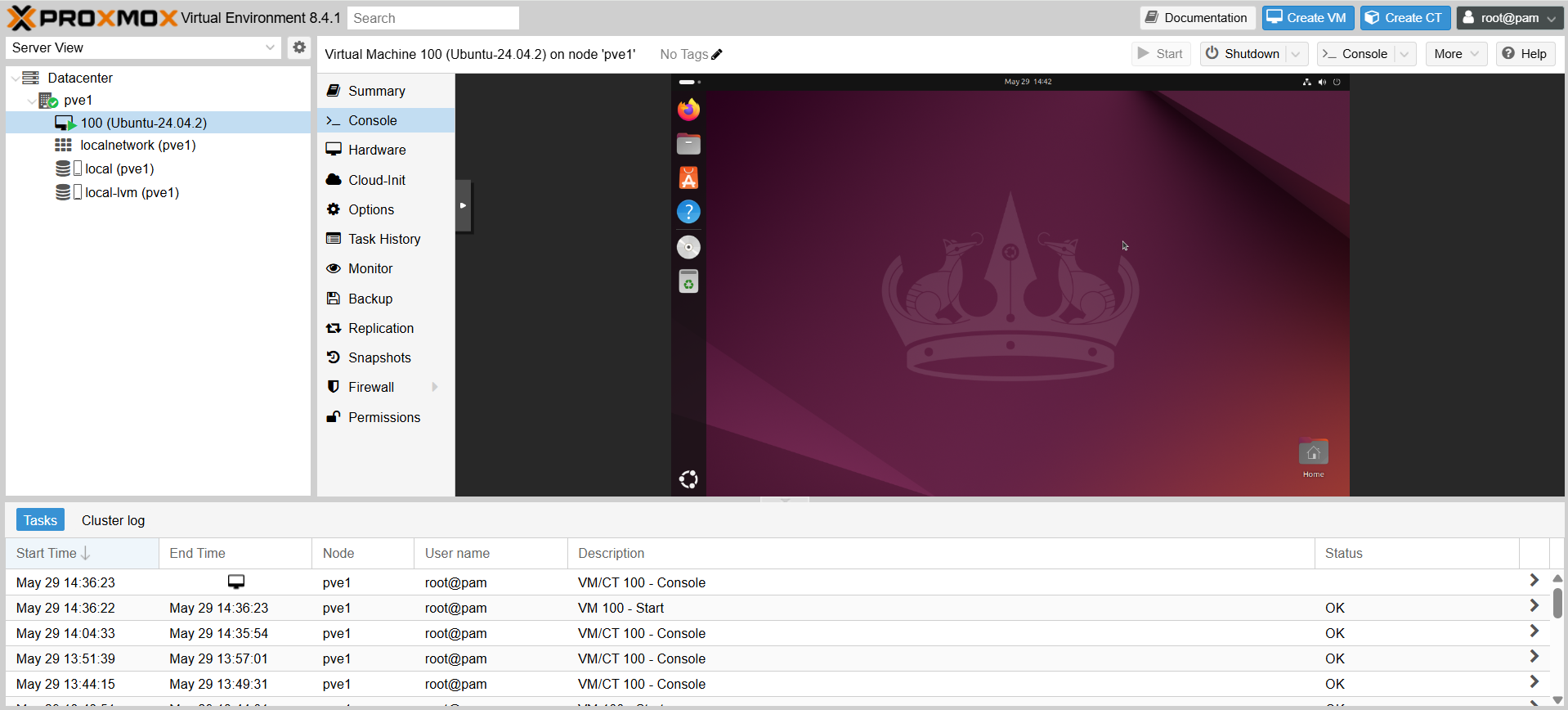Open Task History section
This screenshot has height=710, width=1568.
click(386, 239)
